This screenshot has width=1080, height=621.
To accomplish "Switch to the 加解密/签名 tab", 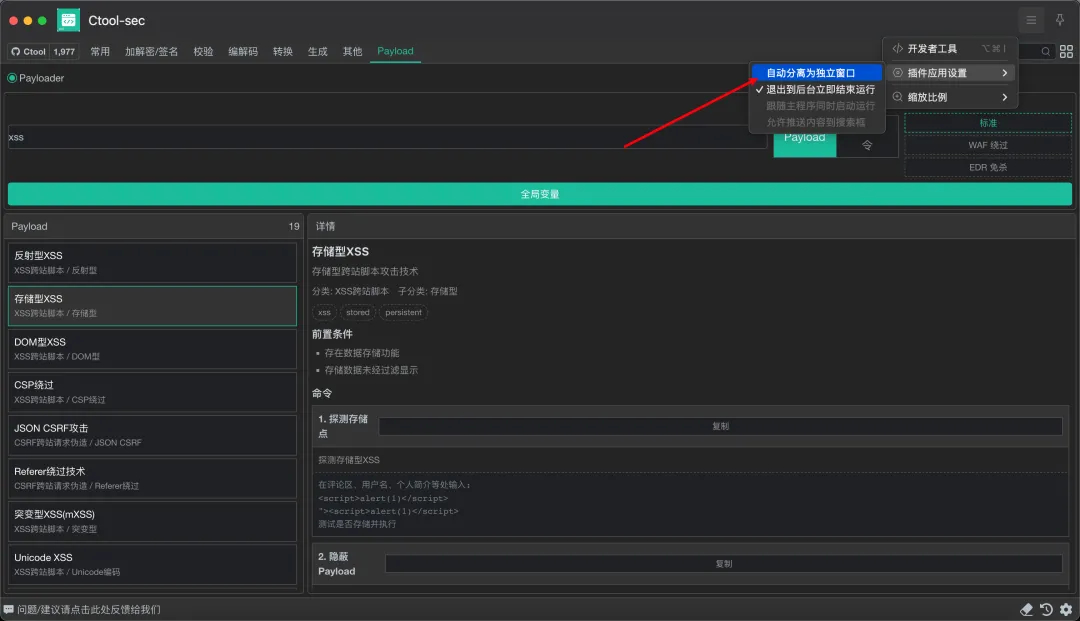I will [152, 52].
